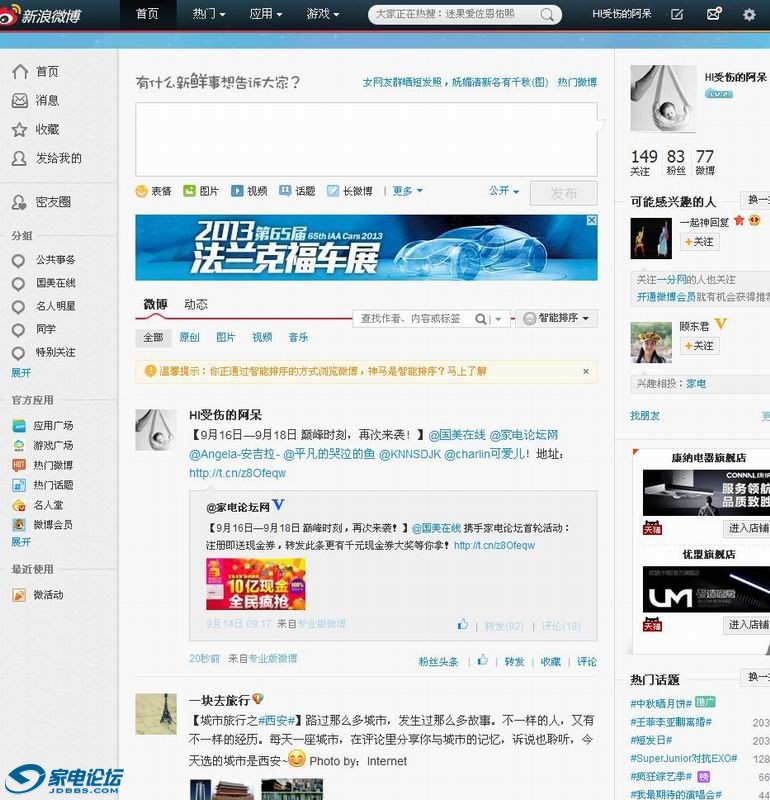Click the 转发 link under the post

(x=514, y=662)
